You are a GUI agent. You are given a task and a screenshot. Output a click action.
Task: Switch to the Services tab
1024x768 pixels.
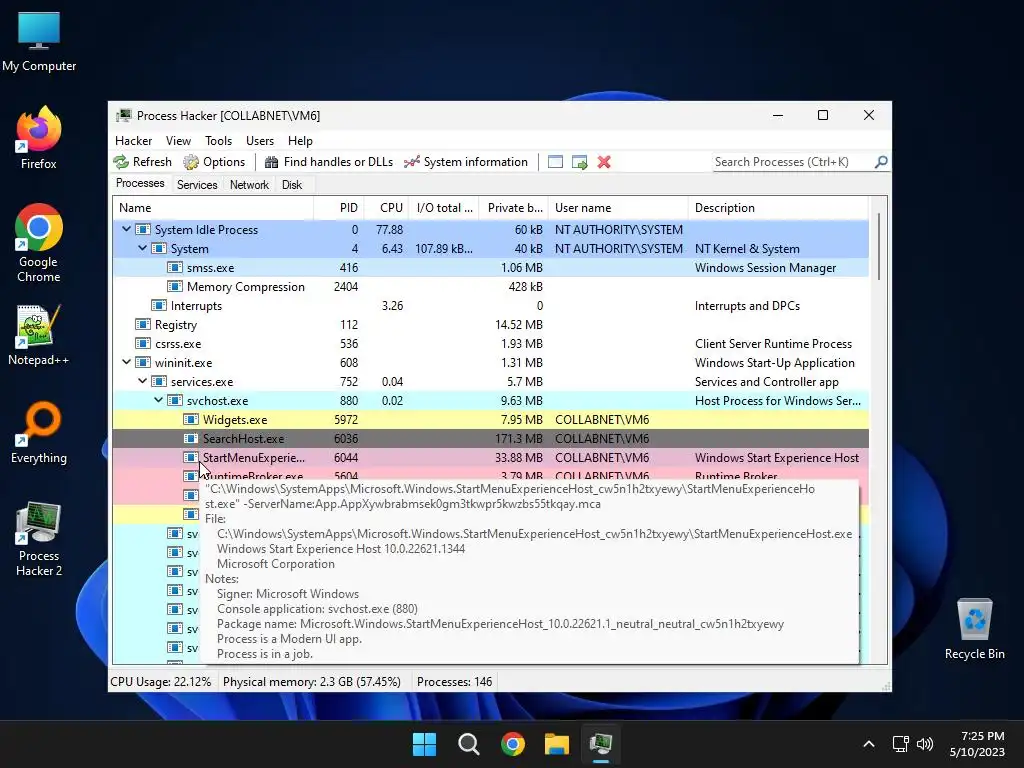pyautogui.click(x=197, y=185)
